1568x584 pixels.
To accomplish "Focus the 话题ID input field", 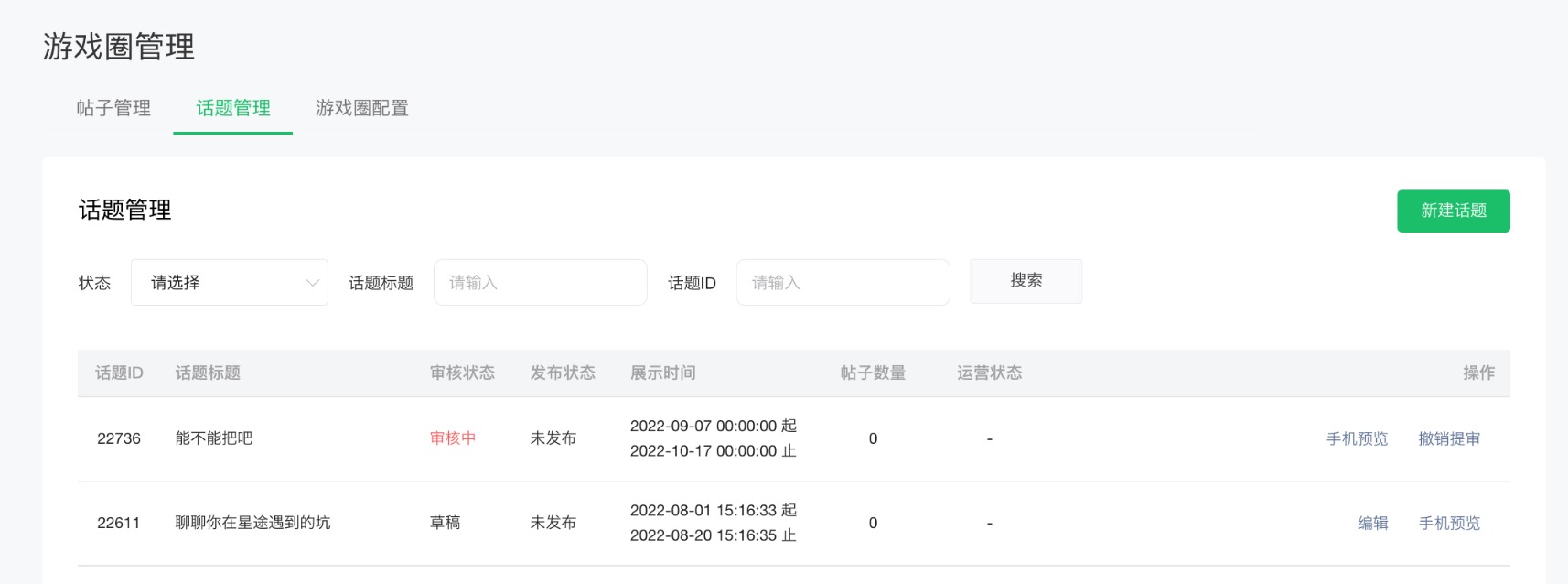I will 842,283.
